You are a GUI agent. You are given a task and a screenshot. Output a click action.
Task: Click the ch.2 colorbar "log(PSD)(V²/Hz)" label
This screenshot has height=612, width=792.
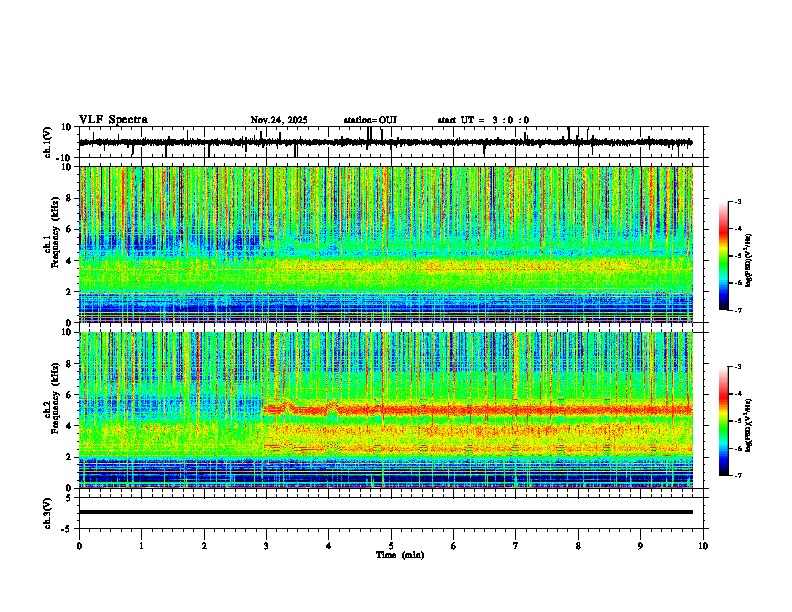(x=748, y=425)
